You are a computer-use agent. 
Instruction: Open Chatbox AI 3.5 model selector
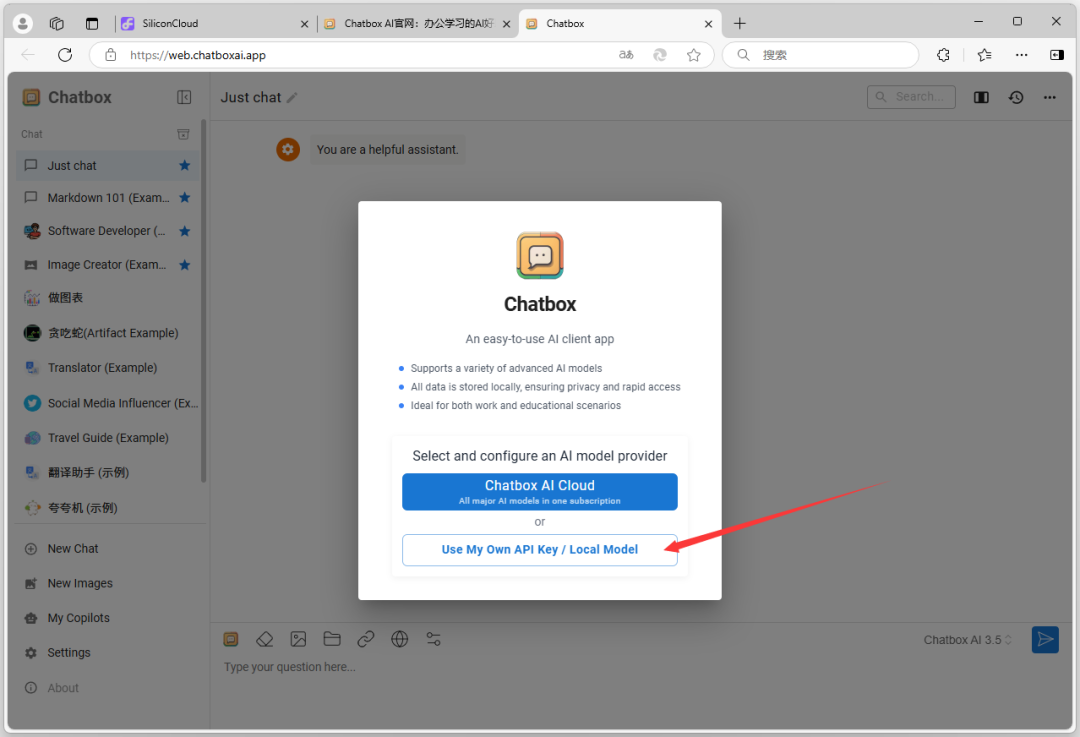(968, 640)
